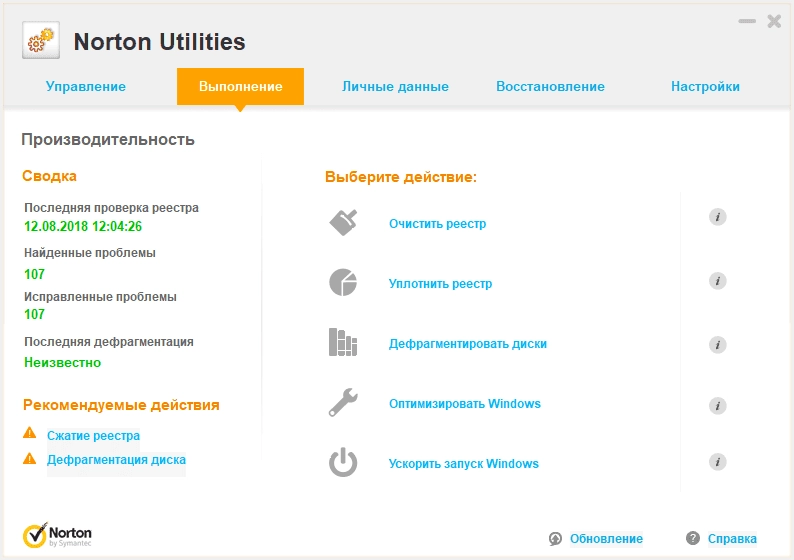Click the date 12.08.2018 12:04:26
The height and width of the screenshot is (560, 794).
click(83, 226)
